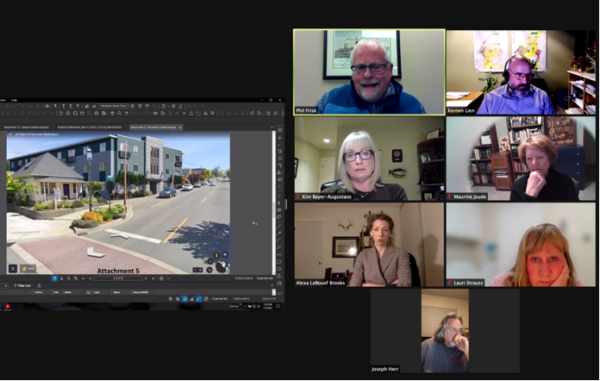Select the Pan hand tool in navigation bar
Screen dimensions: 600x381
[x=55, y=278]
